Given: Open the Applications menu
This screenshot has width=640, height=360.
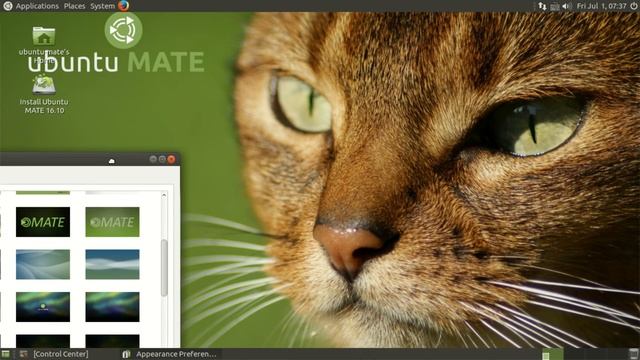Looking at the screenshot, I should pyautogui.click(x=37, y=6).
